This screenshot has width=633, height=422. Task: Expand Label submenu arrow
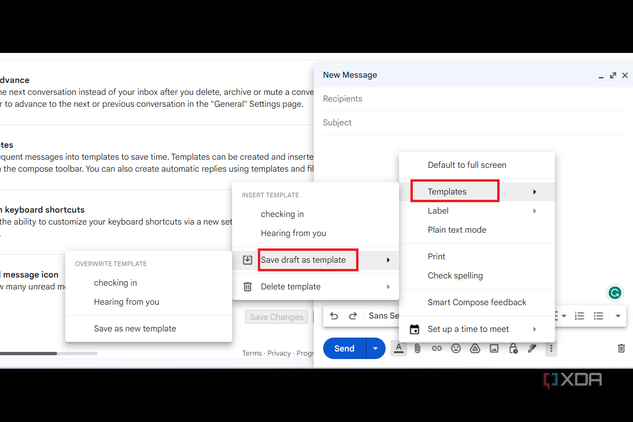tap(534, 211)
